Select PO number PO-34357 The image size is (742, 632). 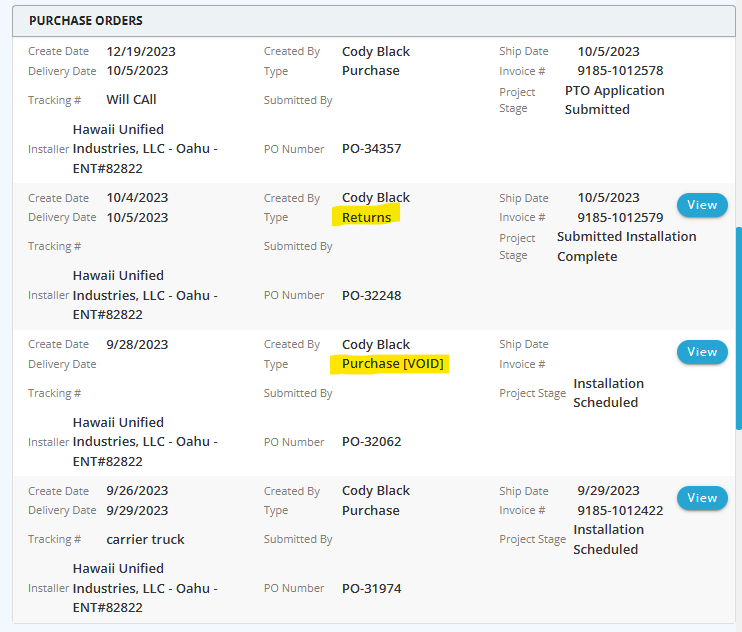click(x=371, y=149)
